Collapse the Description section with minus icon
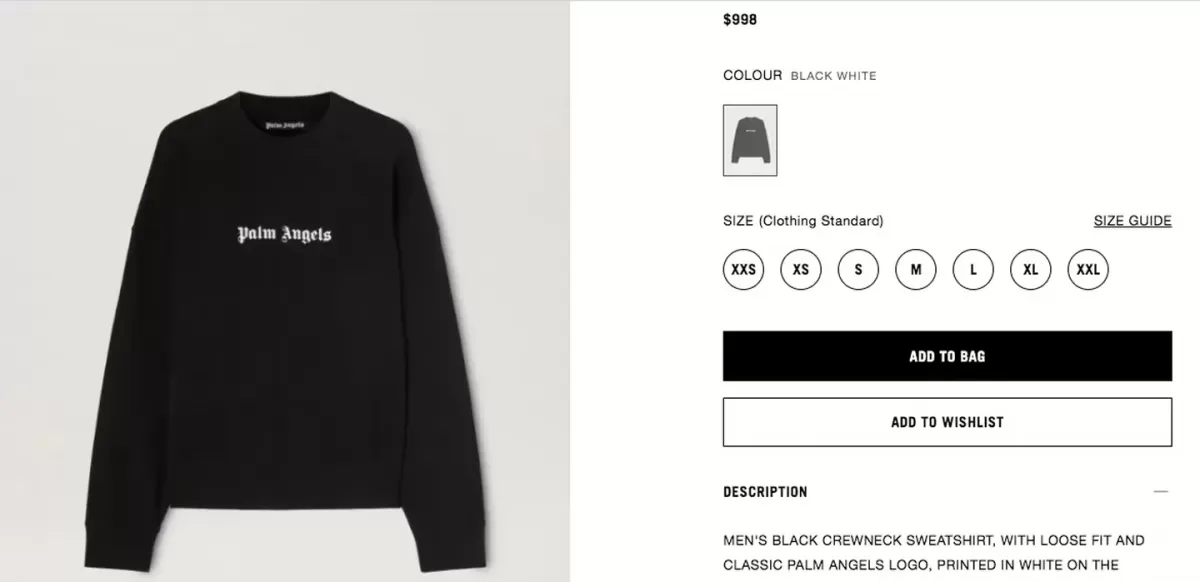This screenshot has width=1200, height=582. [x=1161, y=491]
